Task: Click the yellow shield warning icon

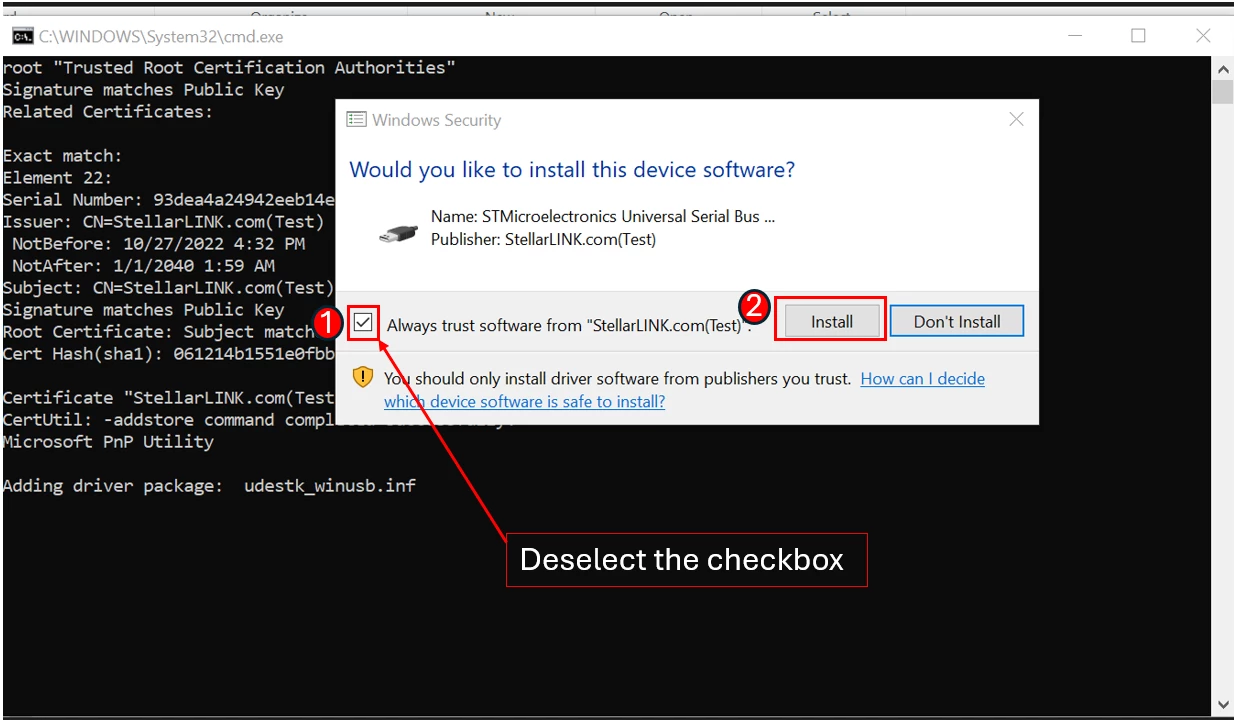Action: 364,379
